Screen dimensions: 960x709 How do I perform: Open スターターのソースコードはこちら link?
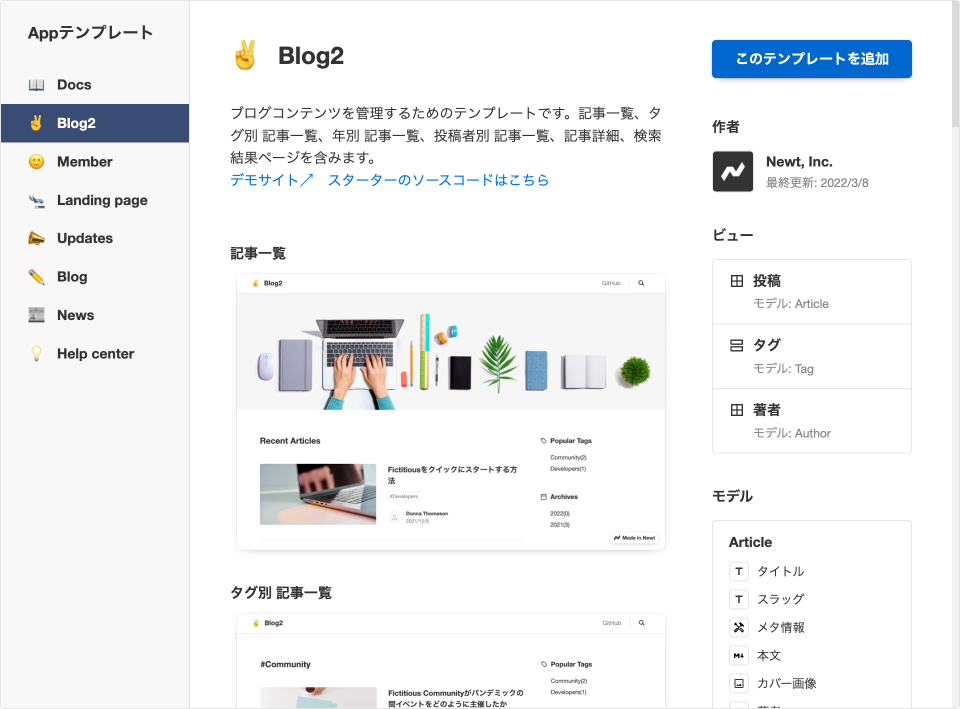(438, 181)
